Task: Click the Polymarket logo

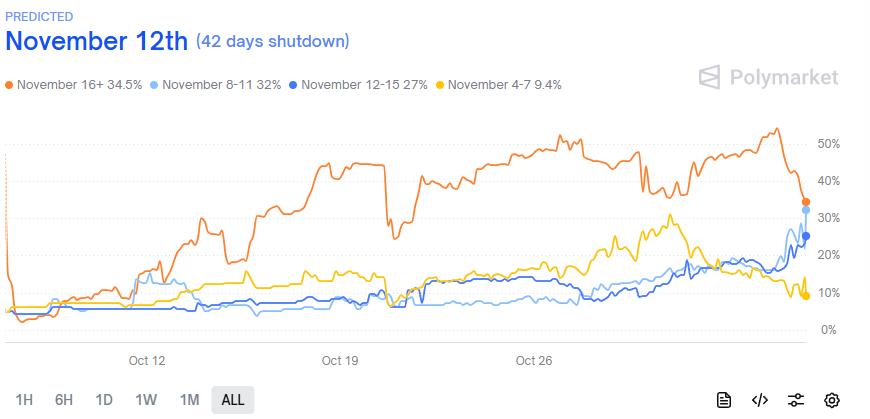Action: tap(768, 77)
